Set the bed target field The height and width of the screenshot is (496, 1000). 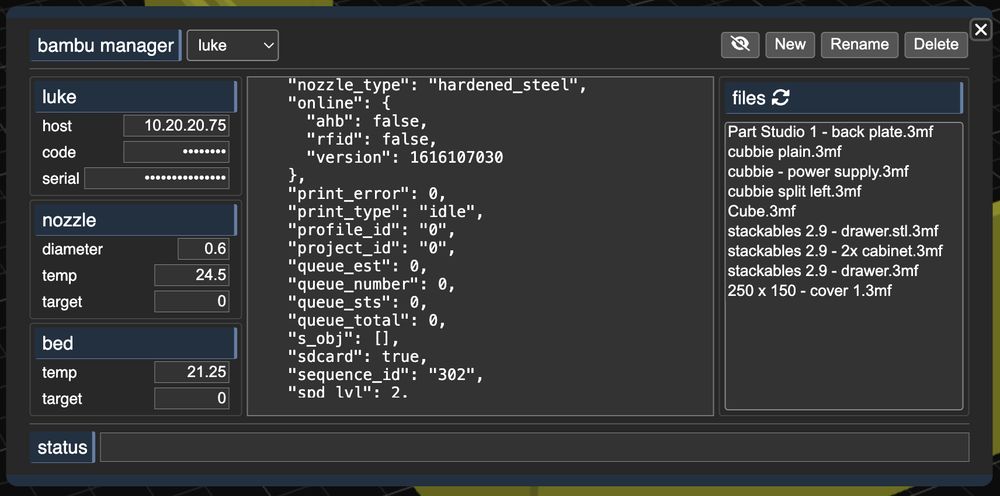pyautogui.click(x=192, y=398)
